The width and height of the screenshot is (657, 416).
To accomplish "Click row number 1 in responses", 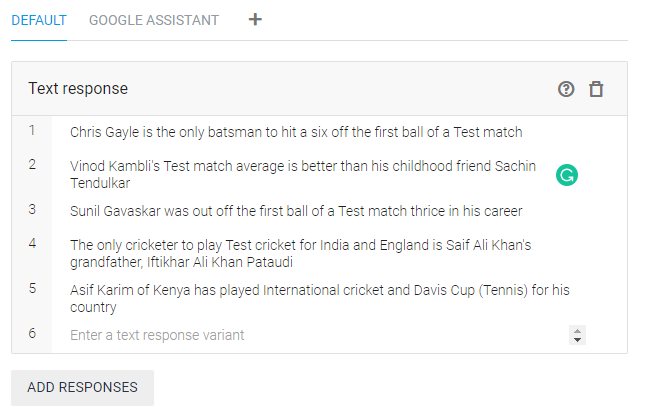I will 32,130.
